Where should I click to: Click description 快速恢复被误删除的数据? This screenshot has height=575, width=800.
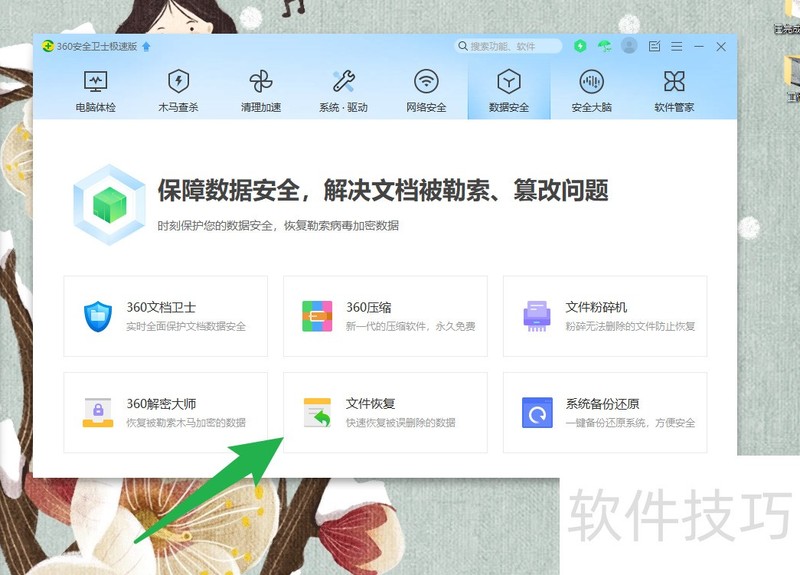tap(401, 422)
